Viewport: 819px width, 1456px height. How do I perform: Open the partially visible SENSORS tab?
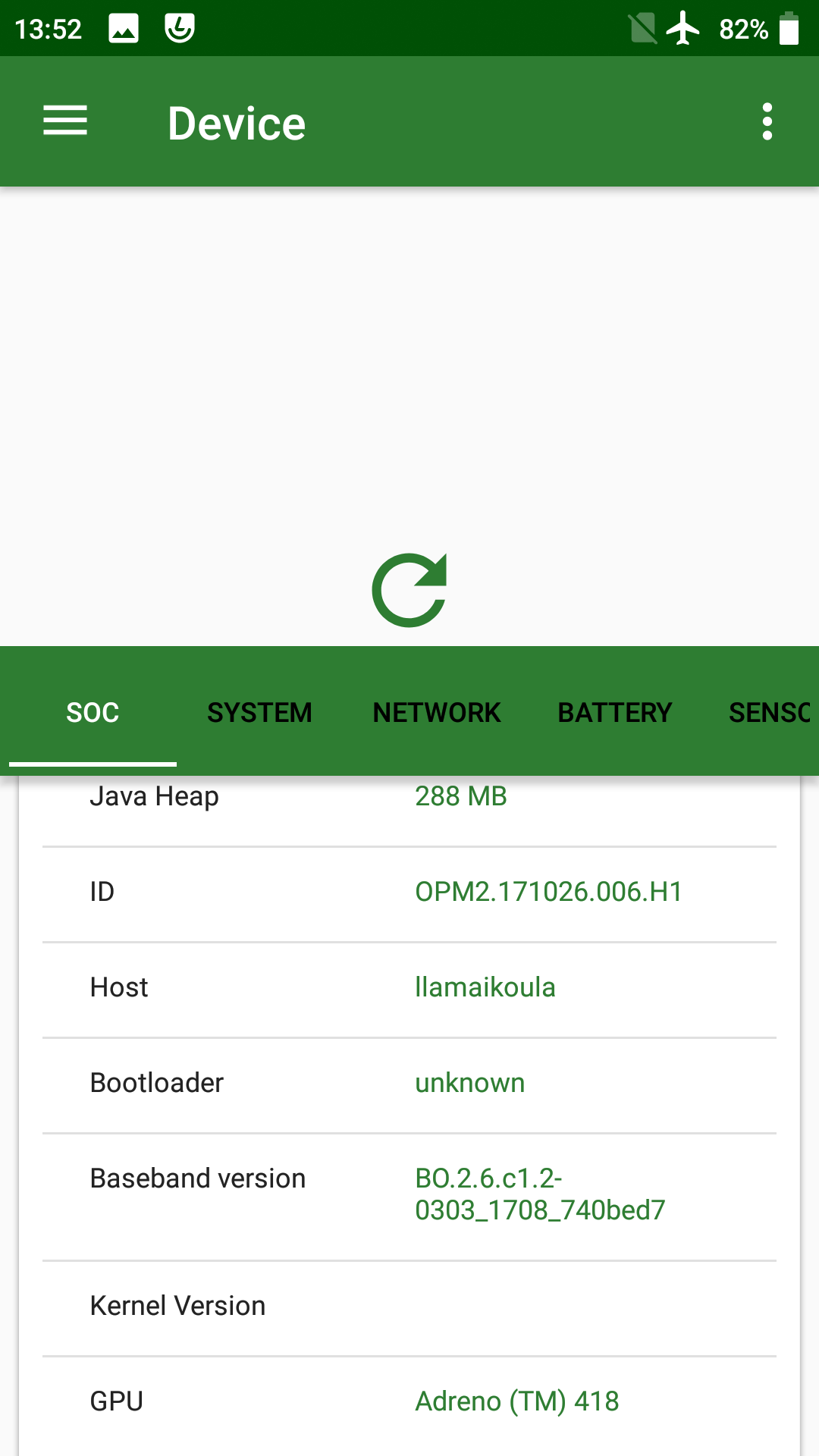(x=769, y=712)
